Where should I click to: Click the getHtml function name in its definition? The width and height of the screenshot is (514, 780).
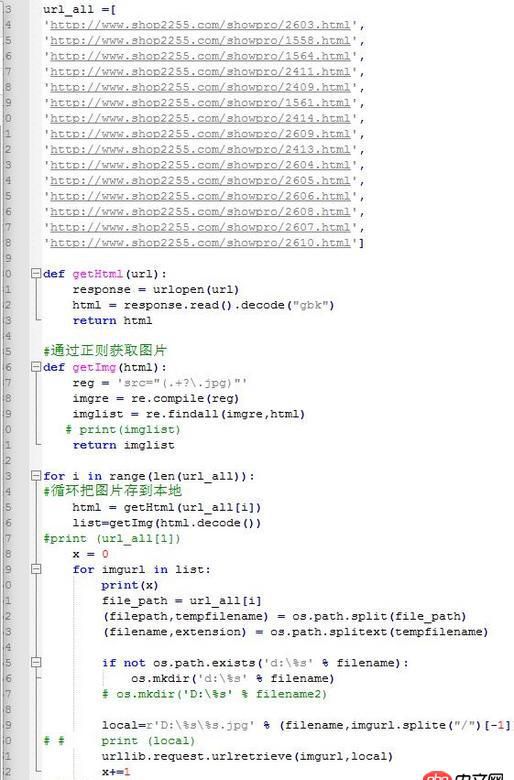(98, 274)
